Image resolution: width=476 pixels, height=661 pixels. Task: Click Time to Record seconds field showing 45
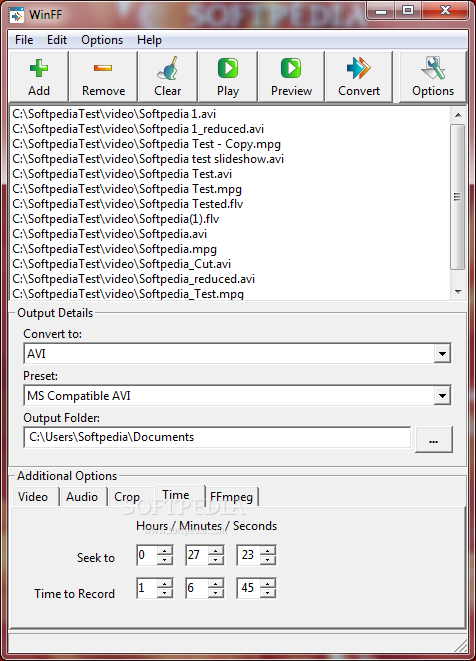(249, 588)
